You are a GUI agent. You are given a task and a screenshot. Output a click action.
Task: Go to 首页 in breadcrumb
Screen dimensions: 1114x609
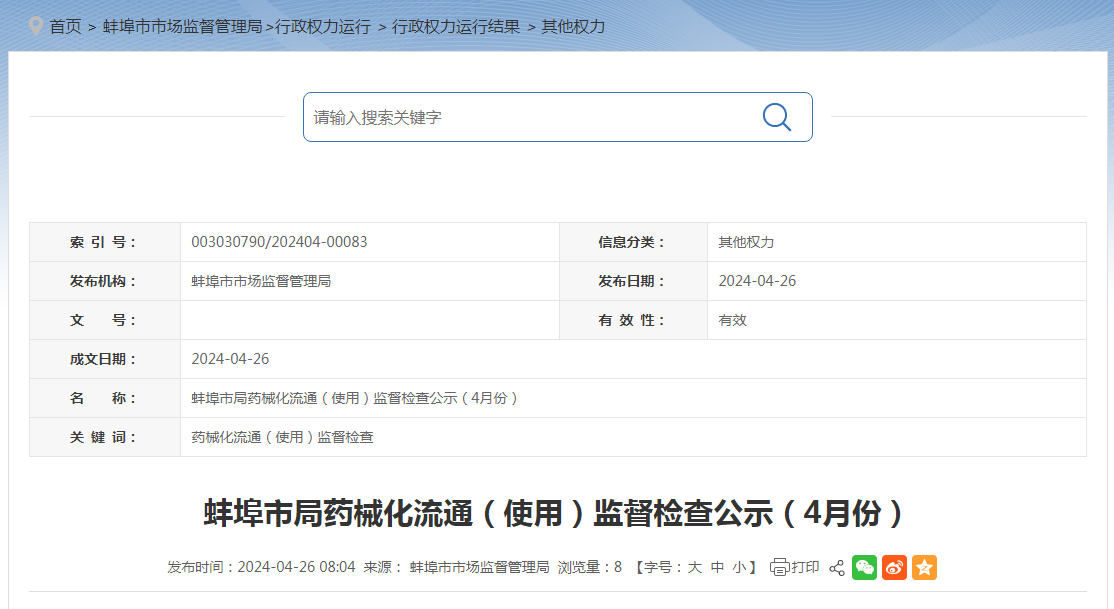(65, 27)
